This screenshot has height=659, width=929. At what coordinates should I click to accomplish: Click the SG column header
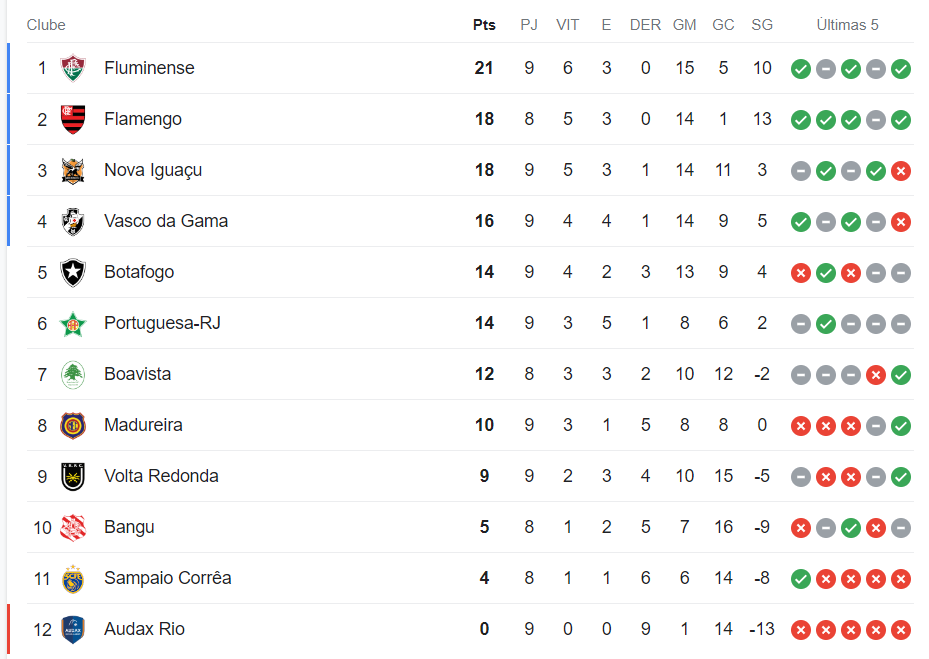(x=762, y=25)
